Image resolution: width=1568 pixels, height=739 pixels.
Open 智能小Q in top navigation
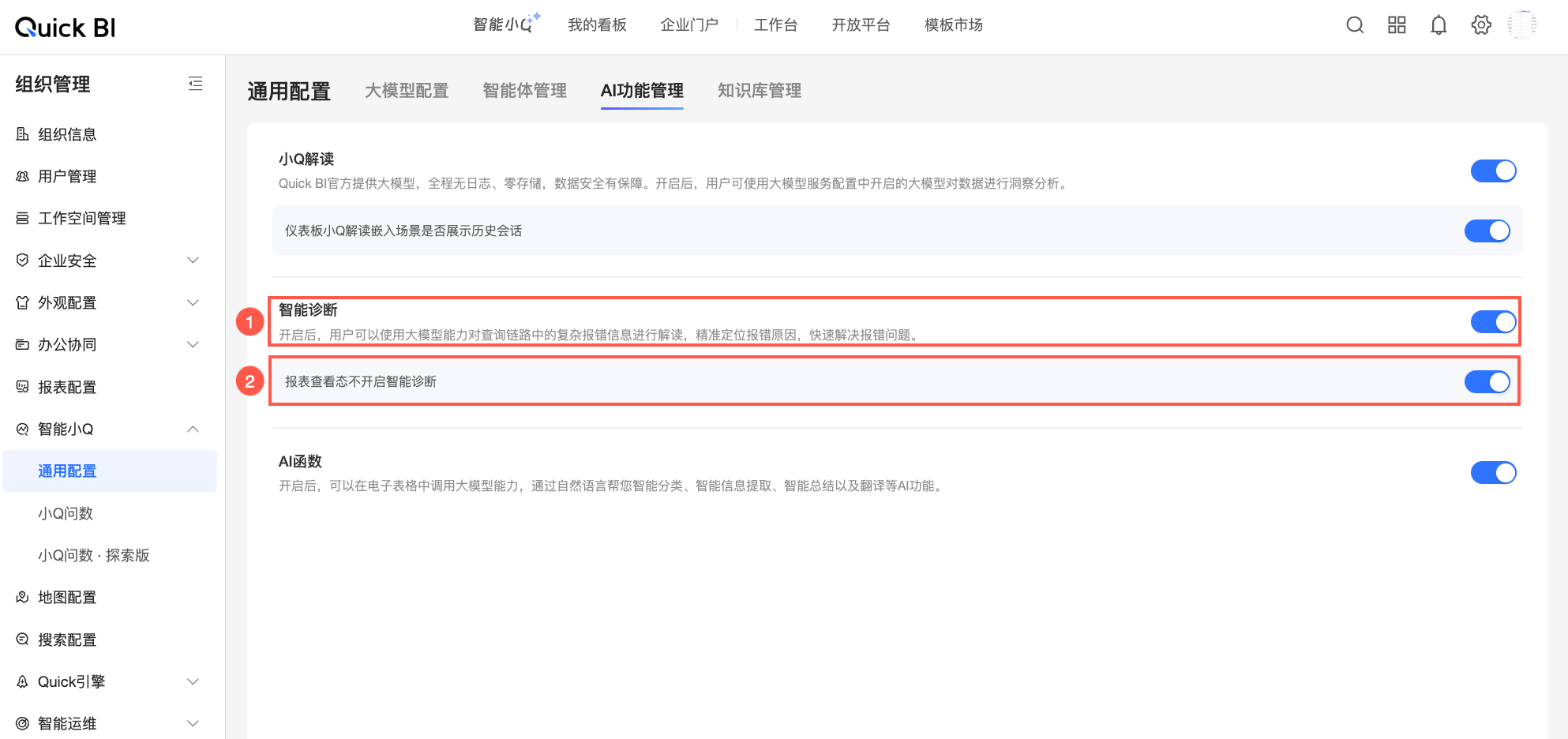coord(506,24)
